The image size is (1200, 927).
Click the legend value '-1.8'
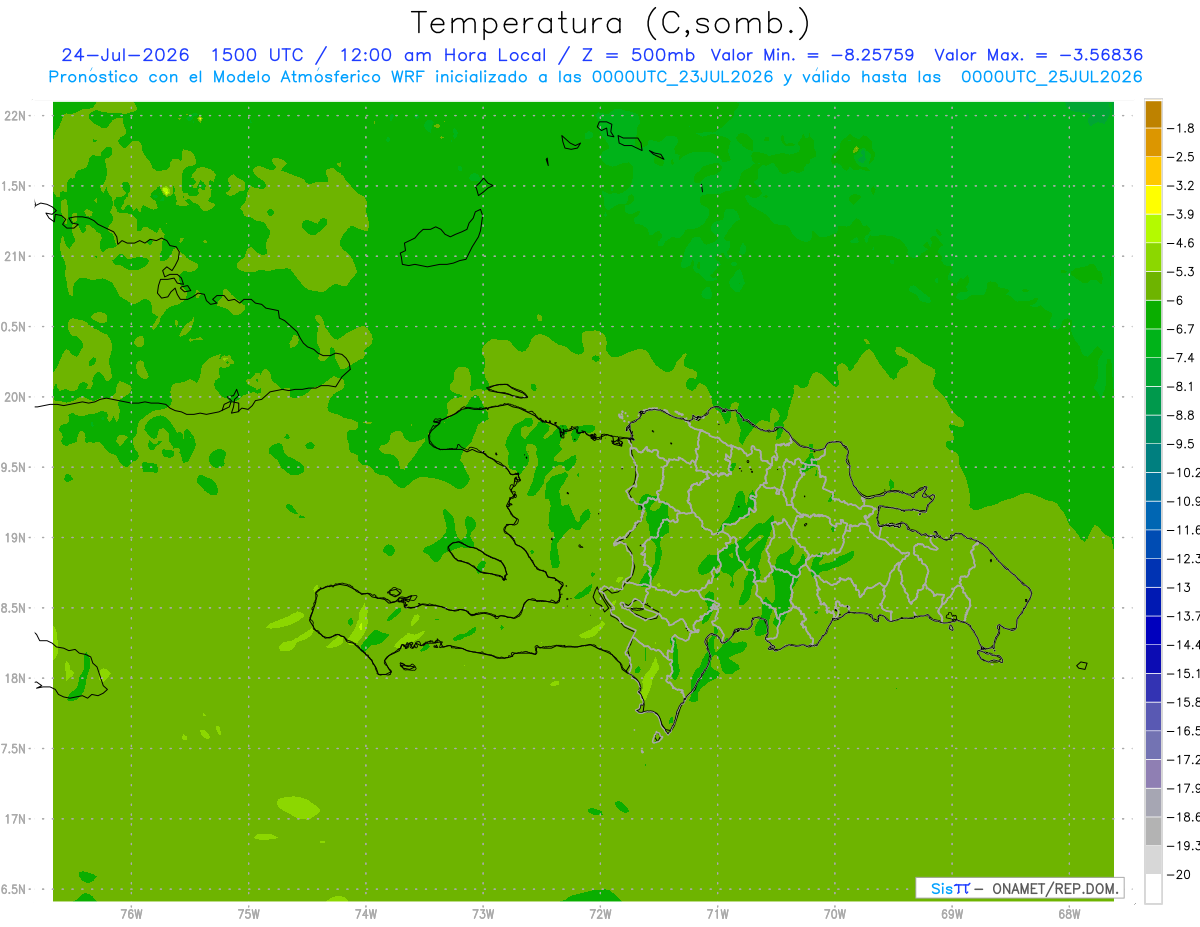[x=1181, y=128]
